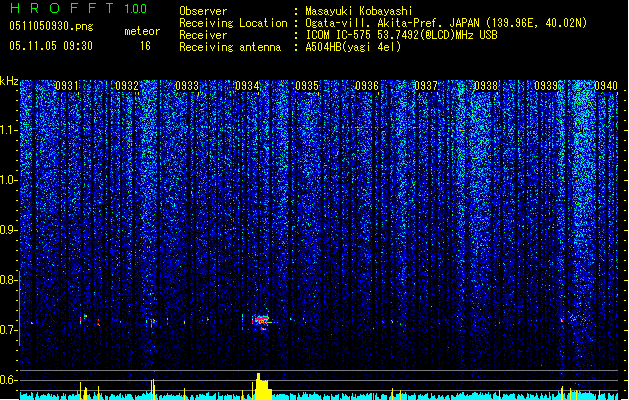Click the 0939 time marker

[x=546, y=86]
